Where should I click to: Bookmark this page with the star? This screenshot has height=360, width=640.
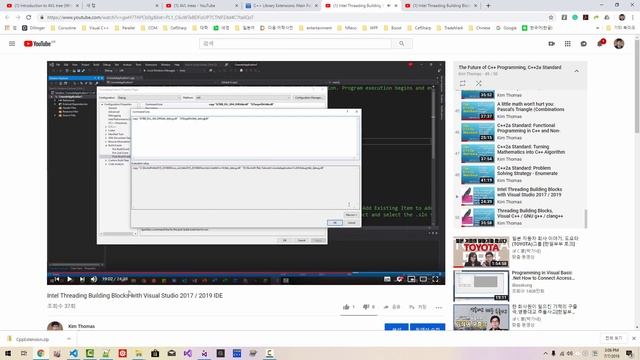[551, 18]
